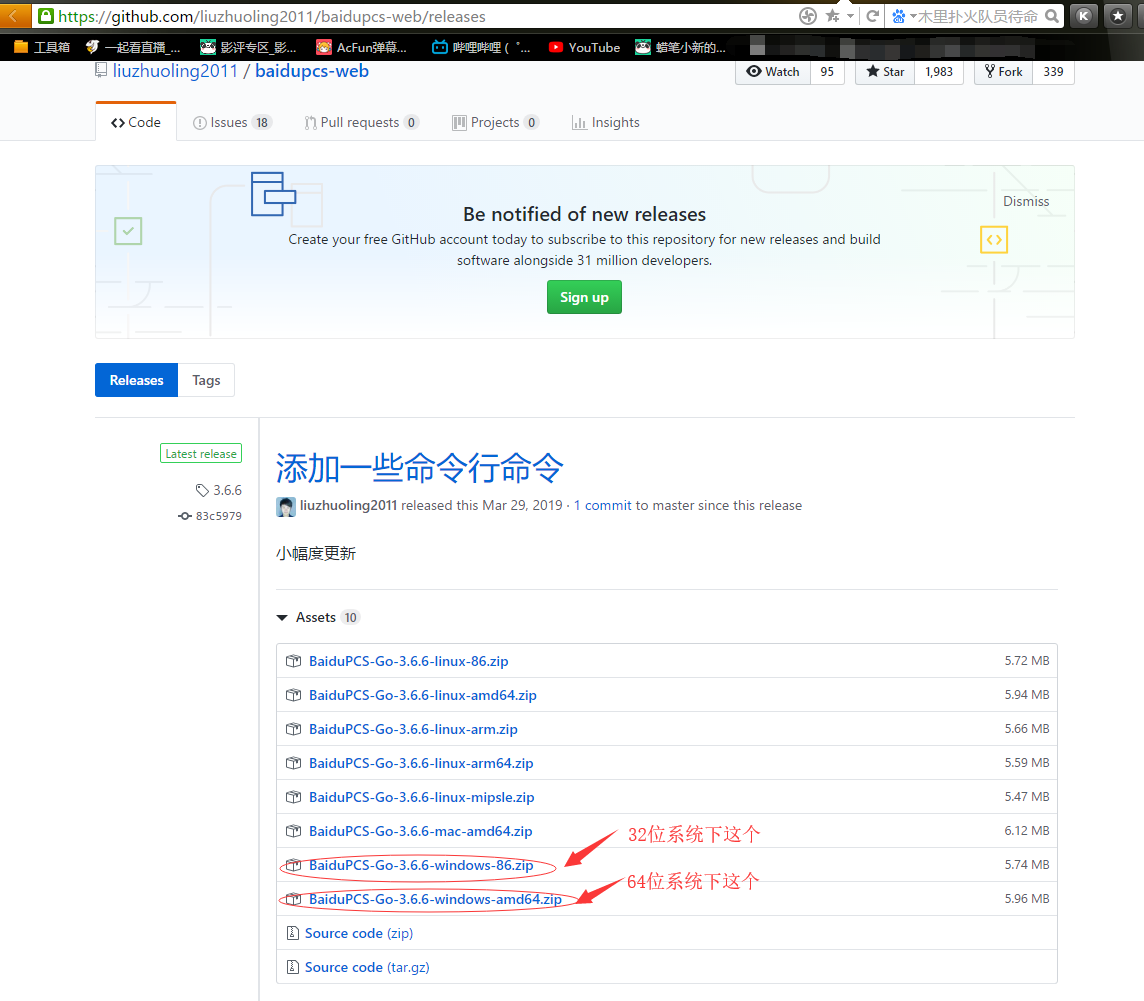Open the YouTube bookmark
The width and height of the screenshot is (1144, 1001).
tap(584, 47)
